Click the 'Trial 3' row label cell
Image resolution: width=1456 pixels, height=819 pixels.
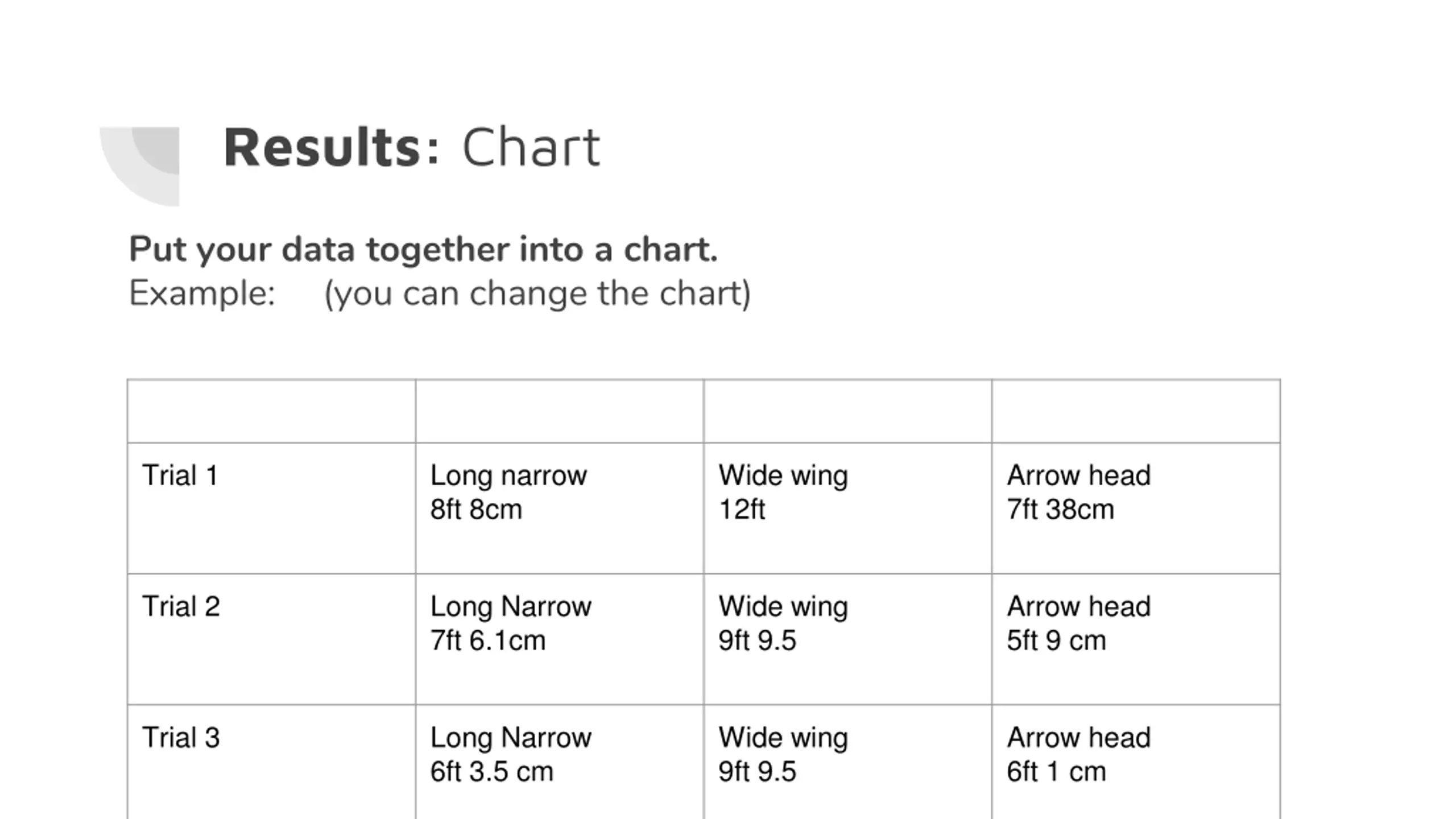(271, 762)
